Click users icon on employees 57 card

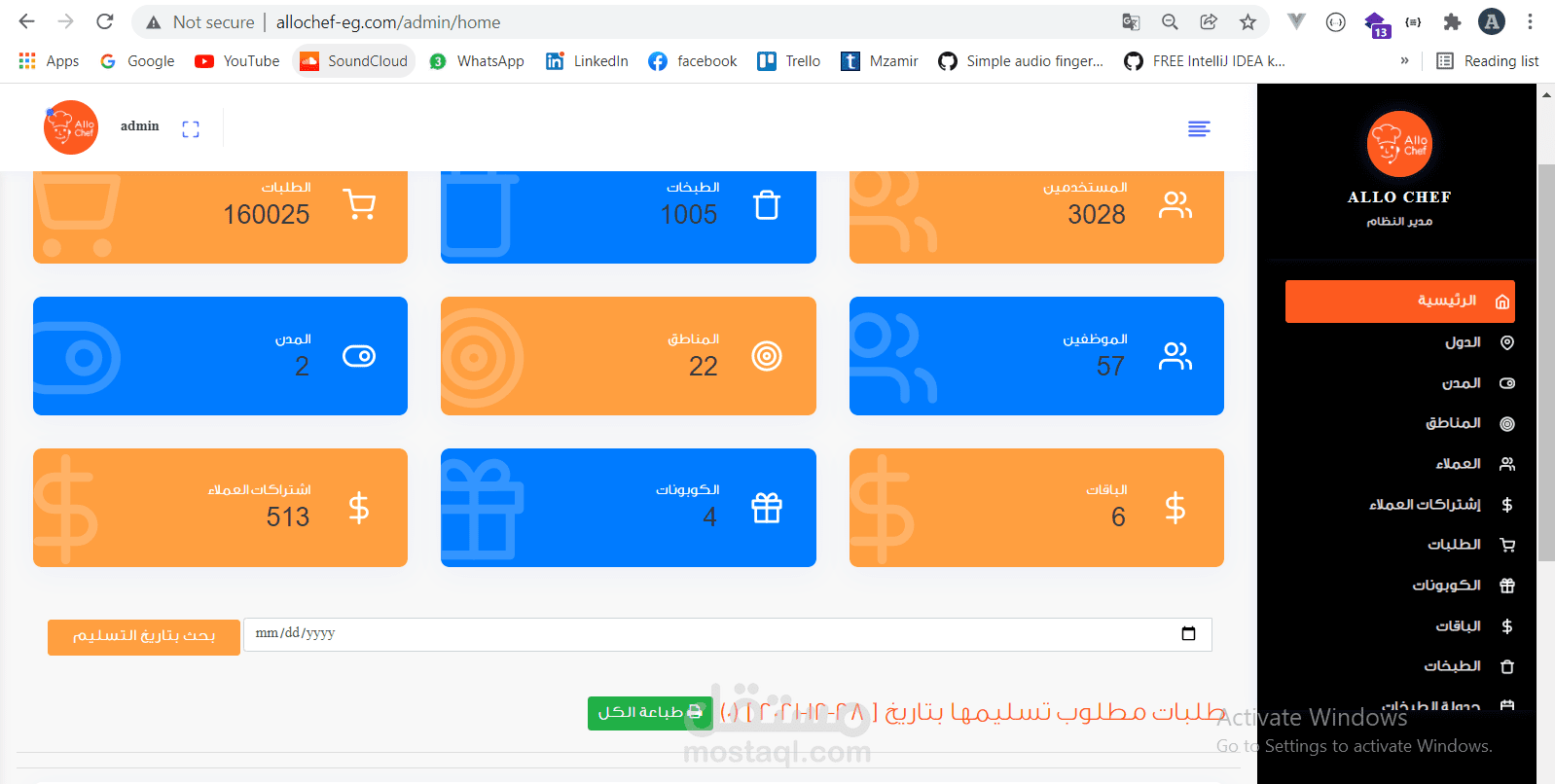tap(1175, 356)
